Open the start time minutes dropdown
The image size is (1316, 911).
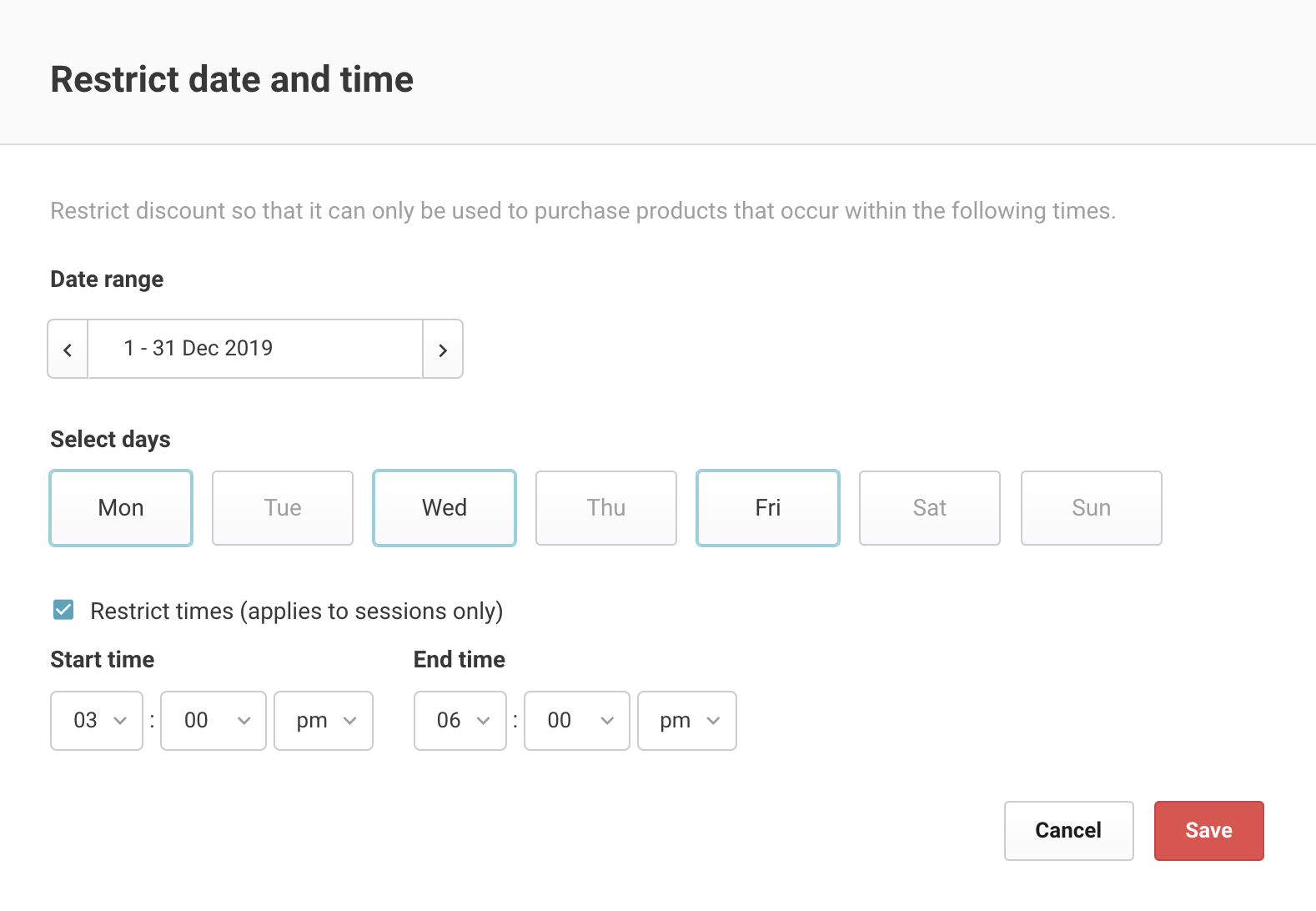coord(213,721)
